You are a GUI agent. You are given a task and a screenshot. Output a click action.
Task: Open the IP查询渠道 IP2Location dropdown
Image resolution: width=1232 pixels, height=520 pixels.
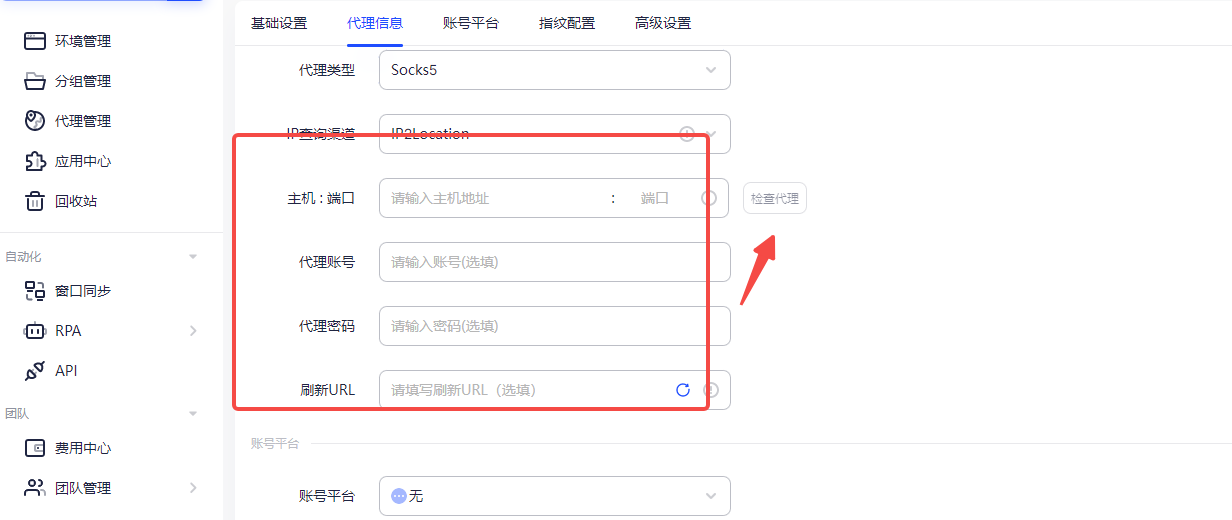click(x=554, y=134)
